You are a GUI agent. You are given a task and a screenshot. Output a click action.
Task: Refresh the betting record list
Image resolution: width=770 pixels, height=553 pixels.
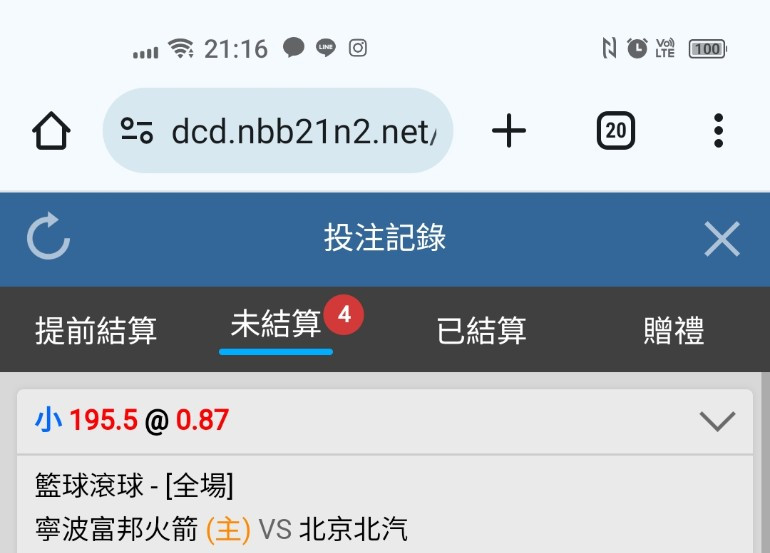(48, 236)
